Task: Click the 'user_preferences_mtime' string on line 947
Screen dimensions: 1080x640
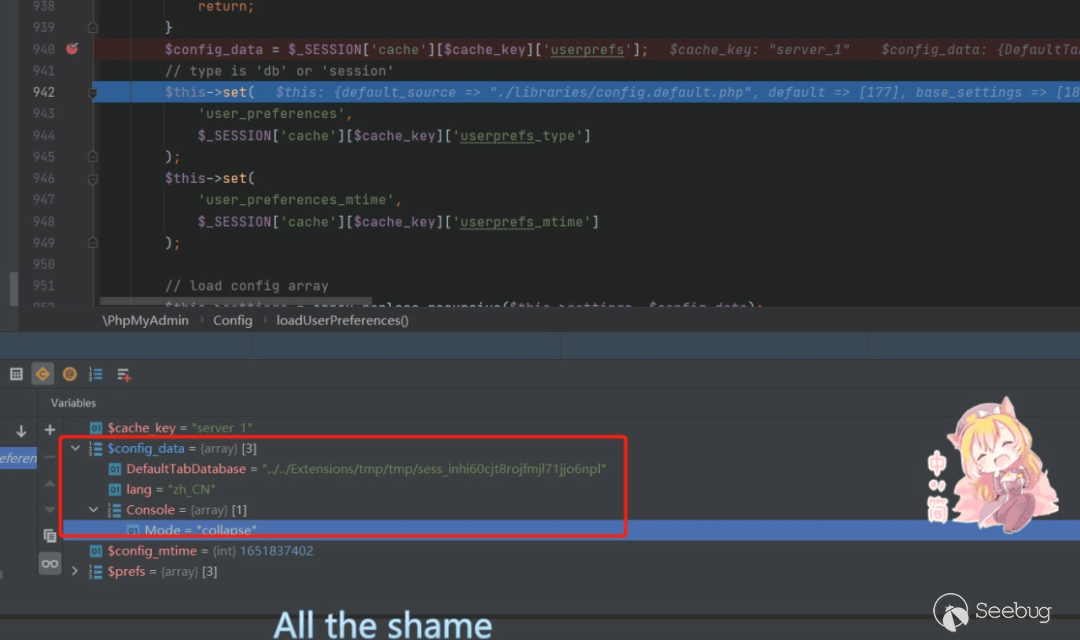Action: (296, 200)
